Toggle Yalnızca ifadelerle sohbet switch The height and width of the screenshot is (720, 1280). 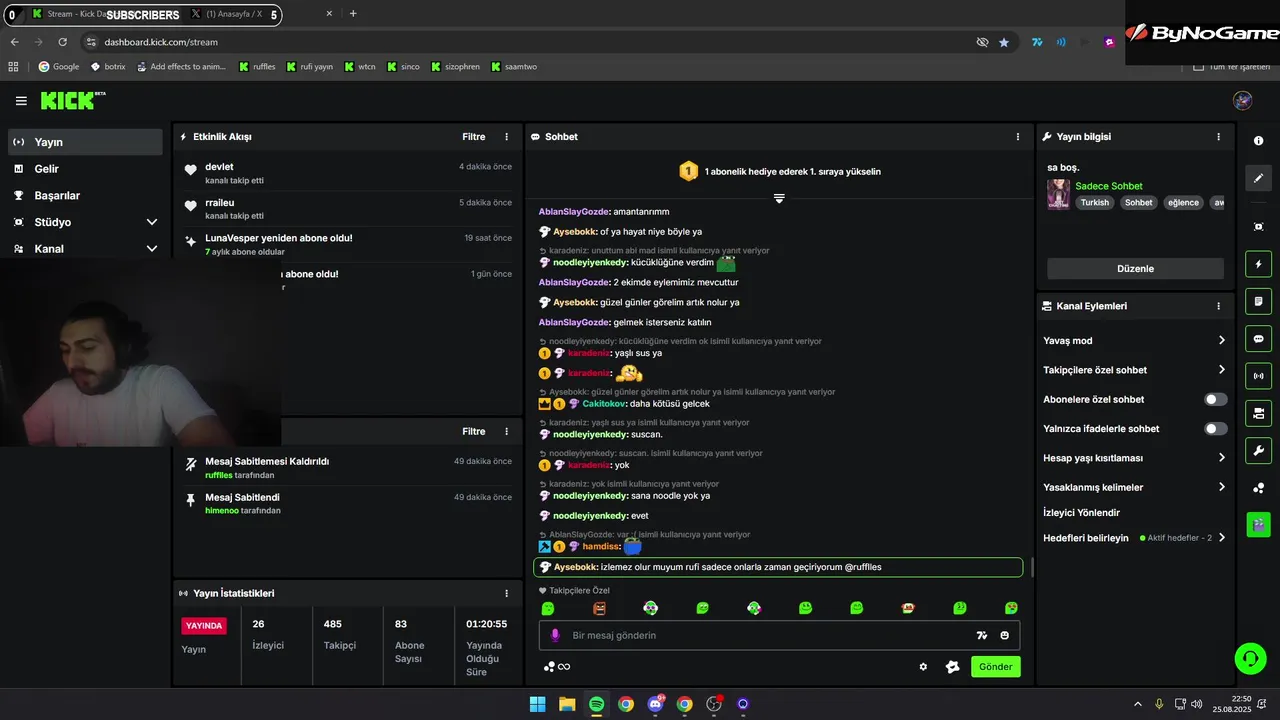(x=1215, y=429)
